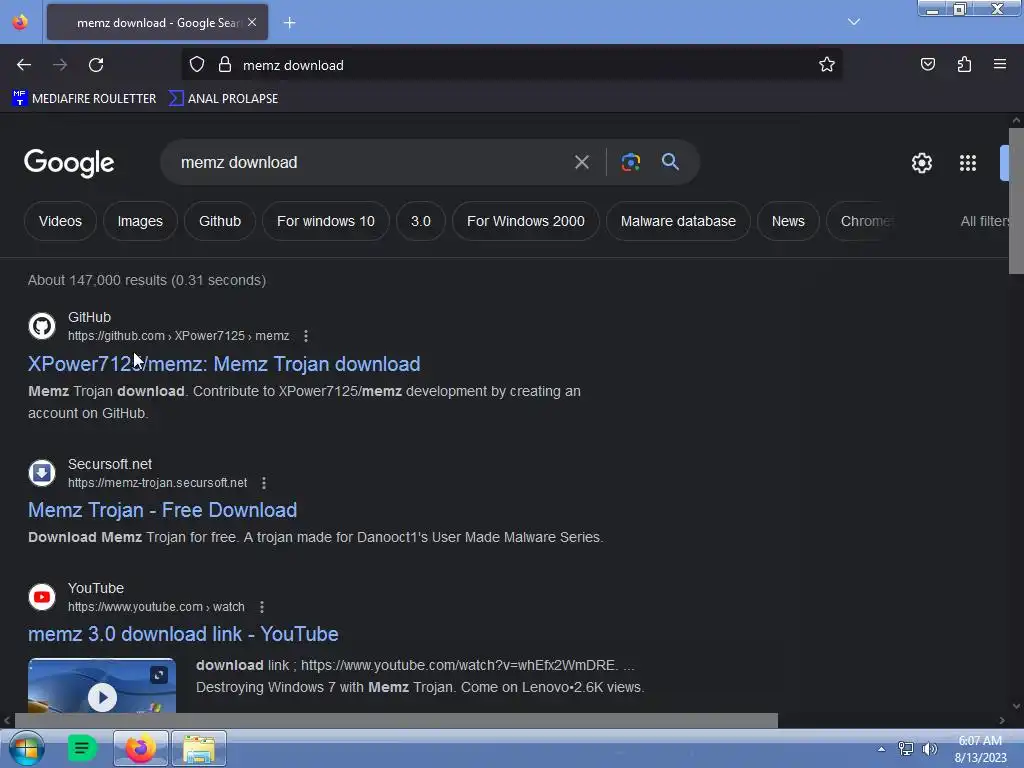
Task: Open the Firefox hamburger menu
Action: (x=1000, y=65)
